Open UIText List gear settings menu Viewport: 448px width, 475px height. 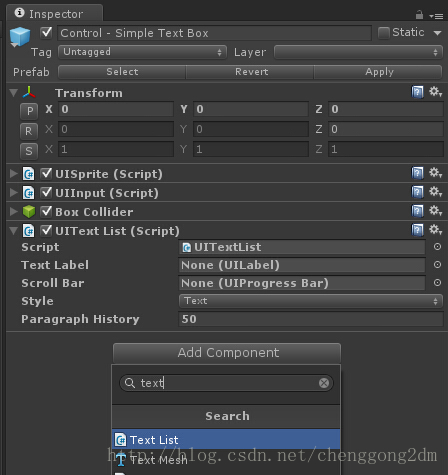(435, 230)
